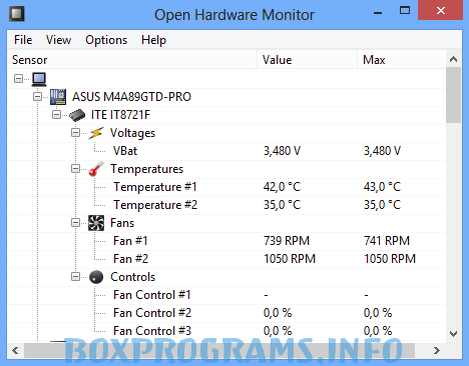Viewport: 469px width, 366px height.
Task: Select the Temperatures label
Action: (x=147, y=169)
